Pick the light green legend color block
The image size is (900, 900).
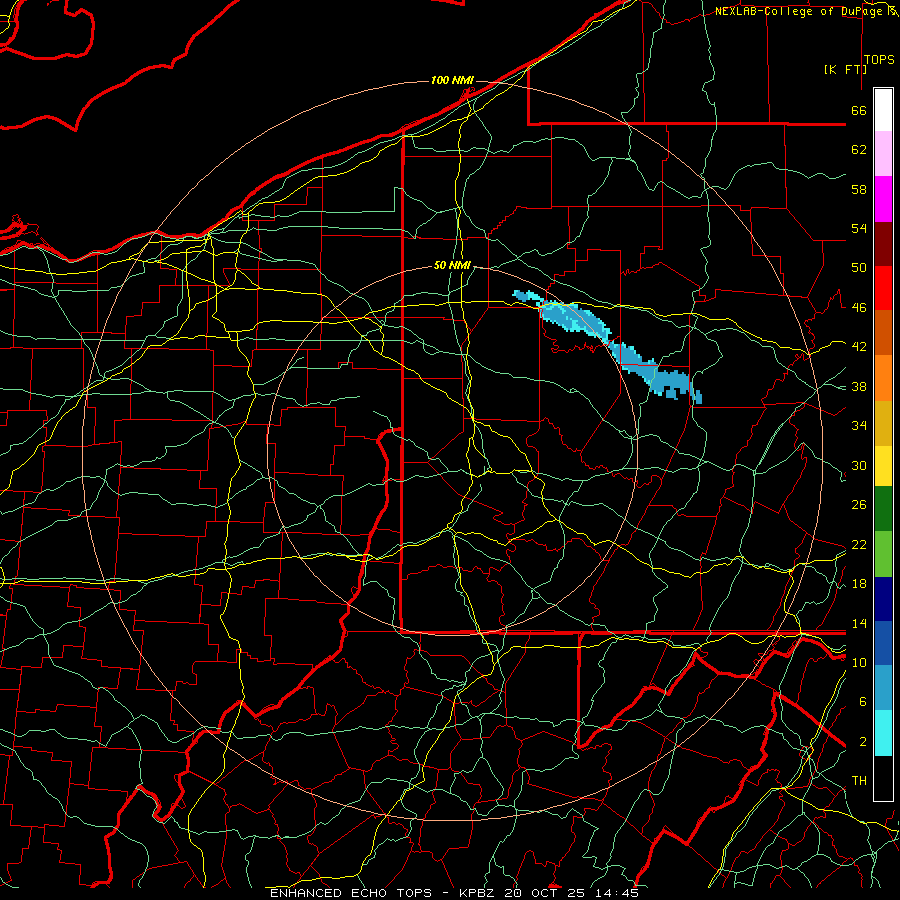[883, 554]
